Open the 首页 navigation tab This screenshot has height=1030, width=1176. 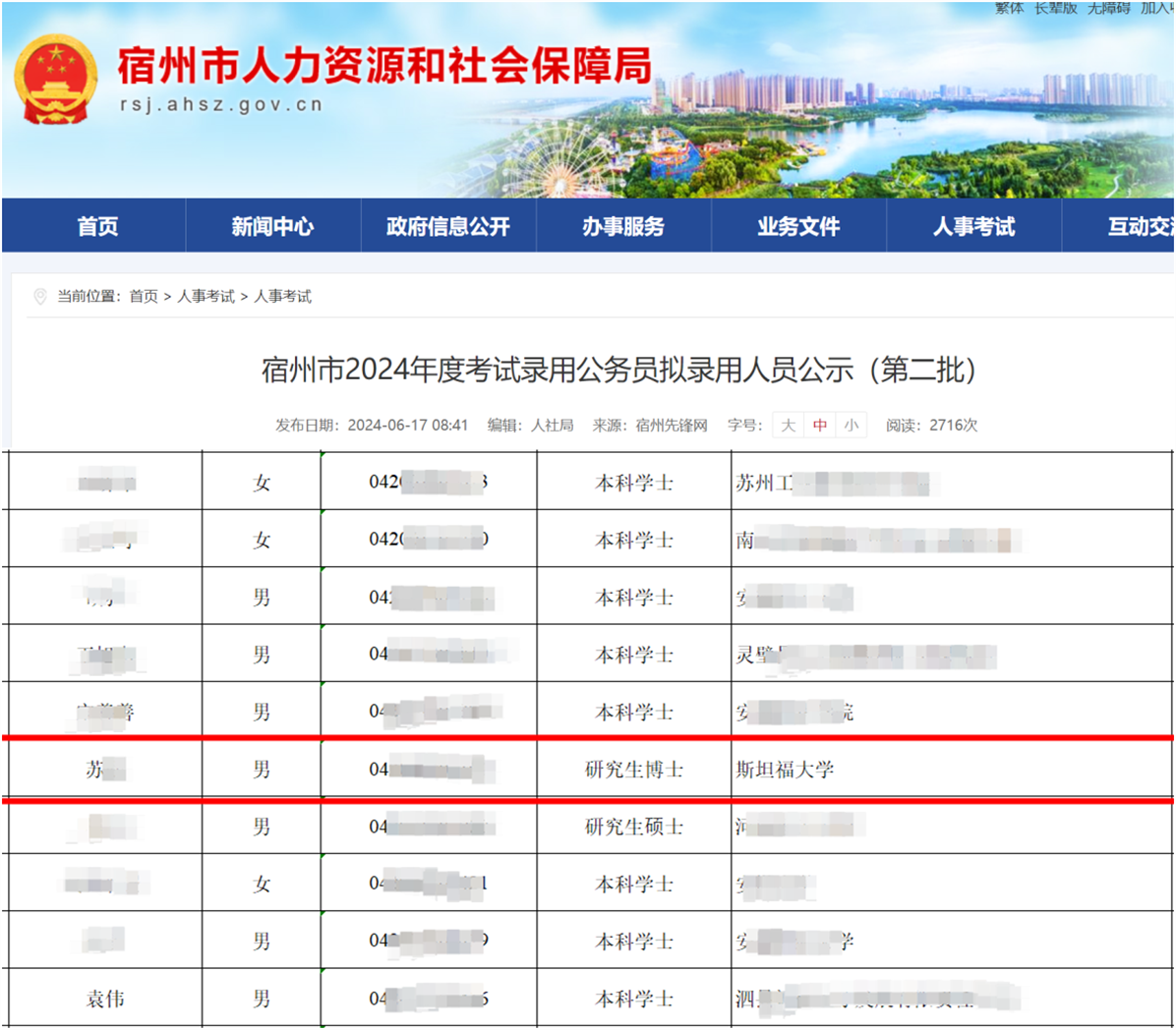pyautogui.click(x=97, y=226)
